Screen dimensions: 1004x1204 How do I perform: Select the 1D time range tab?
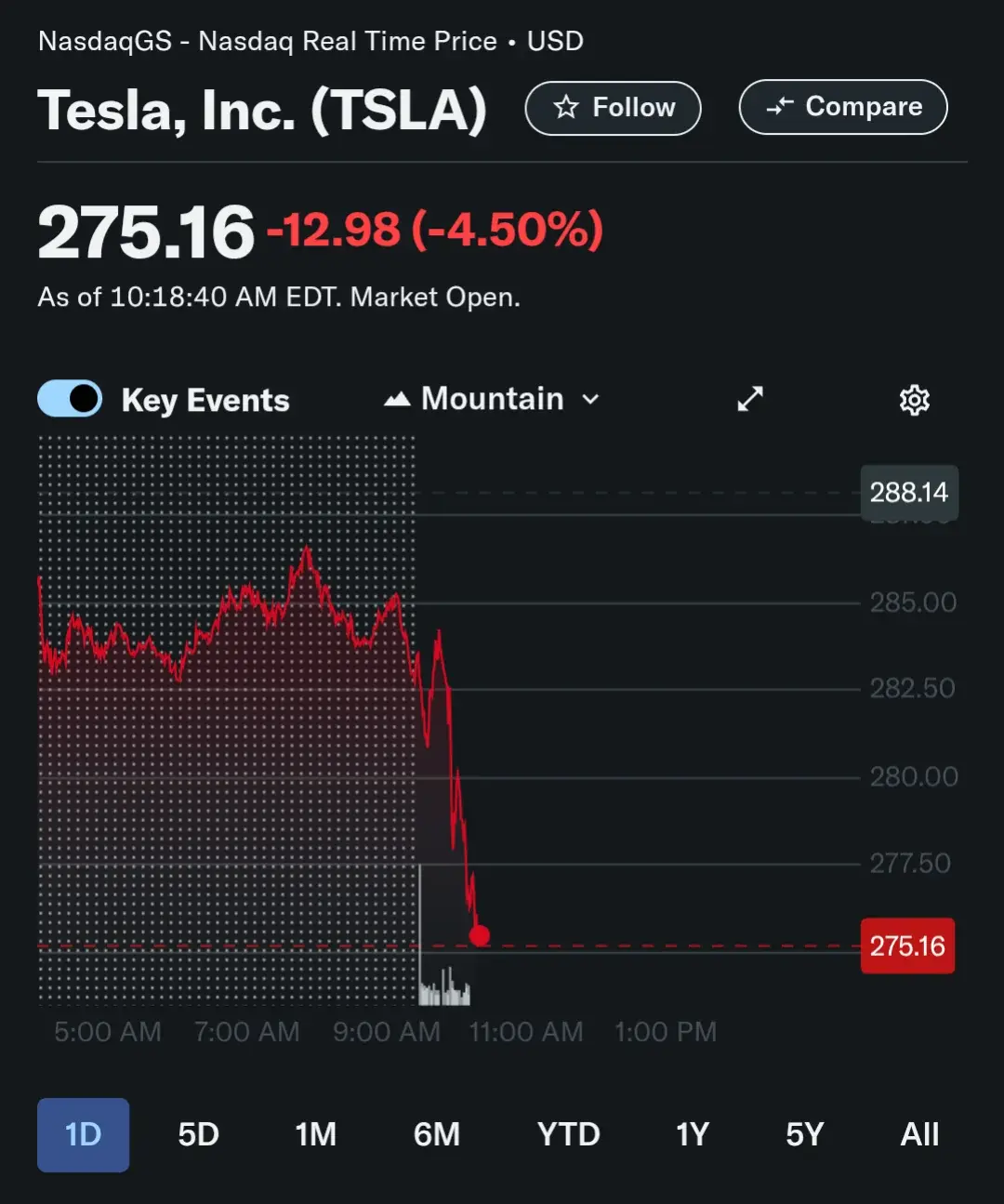click(83, 1134)
